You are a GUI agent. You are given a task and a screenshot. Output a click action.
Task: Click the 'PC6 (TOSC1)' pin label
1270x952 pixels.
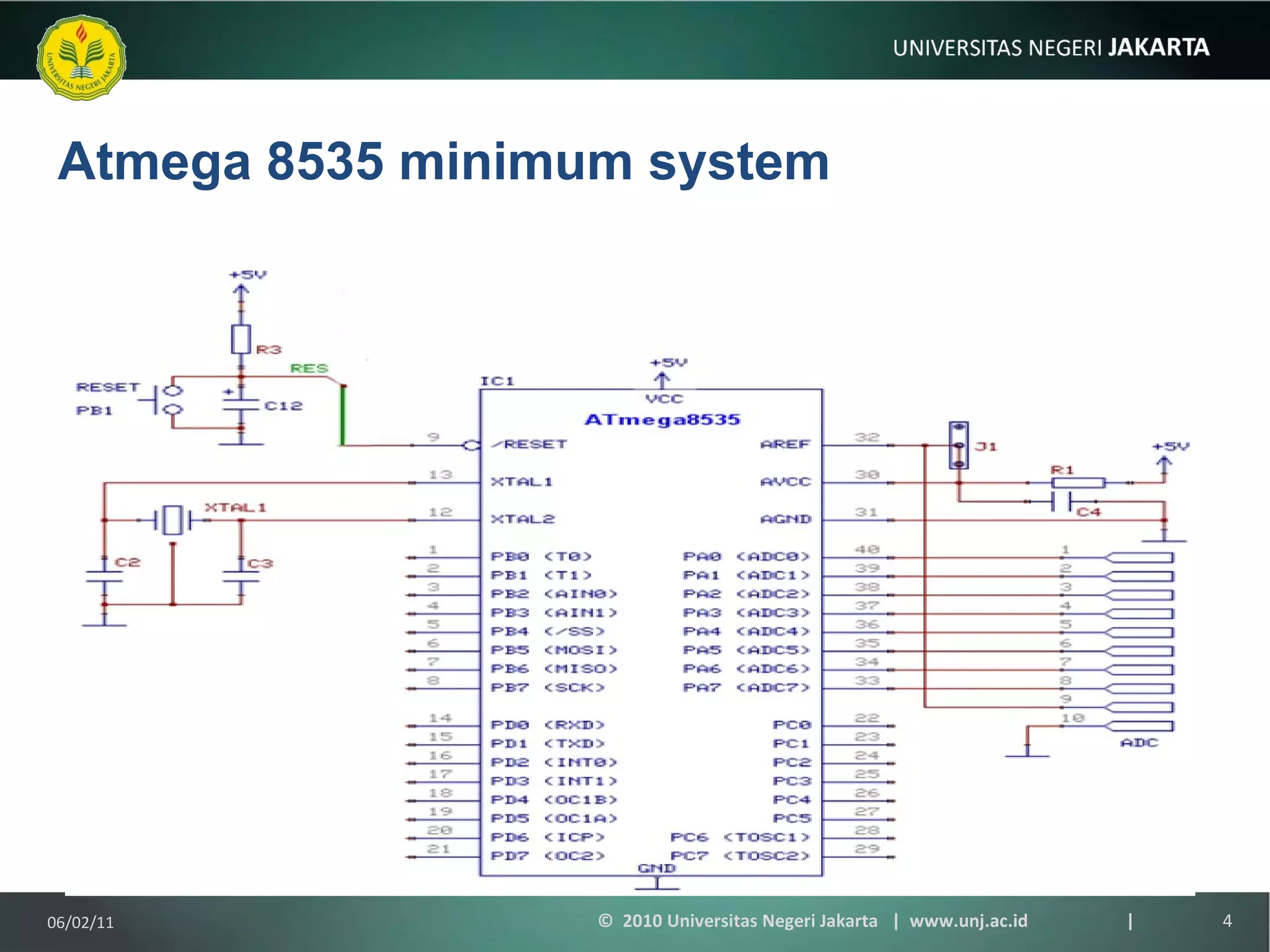pos(740,837)
